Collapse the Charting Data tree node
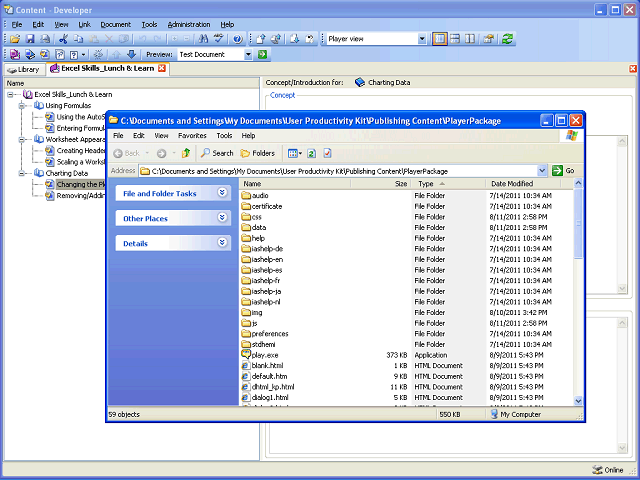This screenshot has height=480, width=640. [x=22, y=173]
